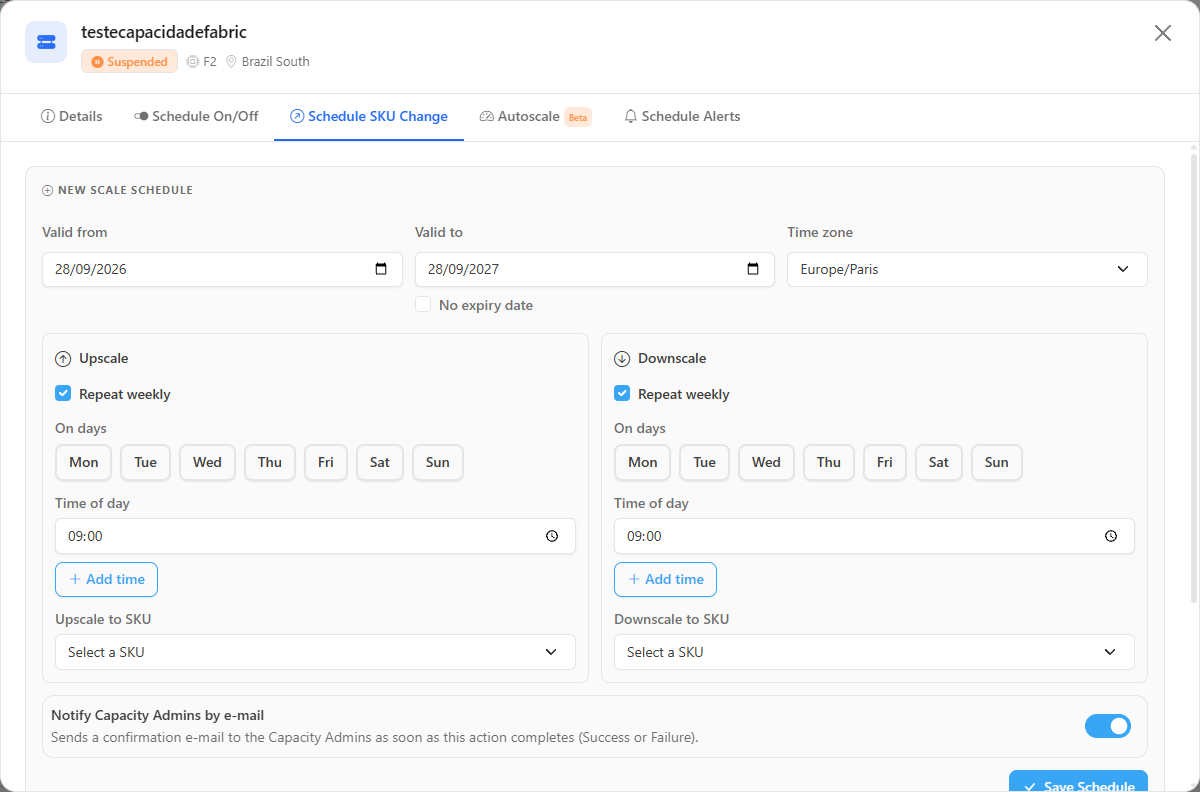Click the Schedule SKU Change arrow icon
The width and height of the screenshot is (1200, 792).
click(x=297, y=116)
